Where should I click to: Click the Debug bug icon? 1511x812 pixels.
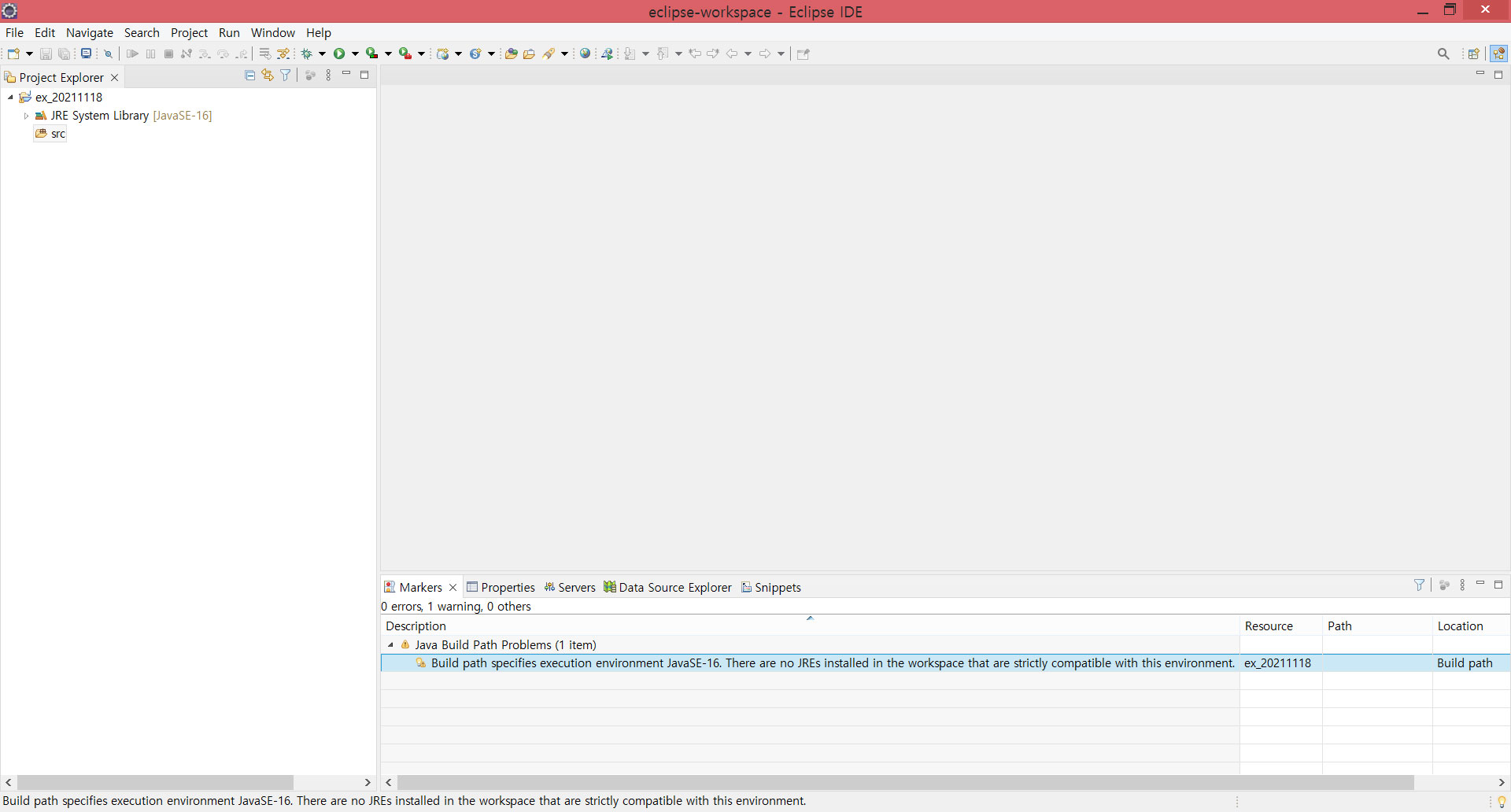[308, 54]
